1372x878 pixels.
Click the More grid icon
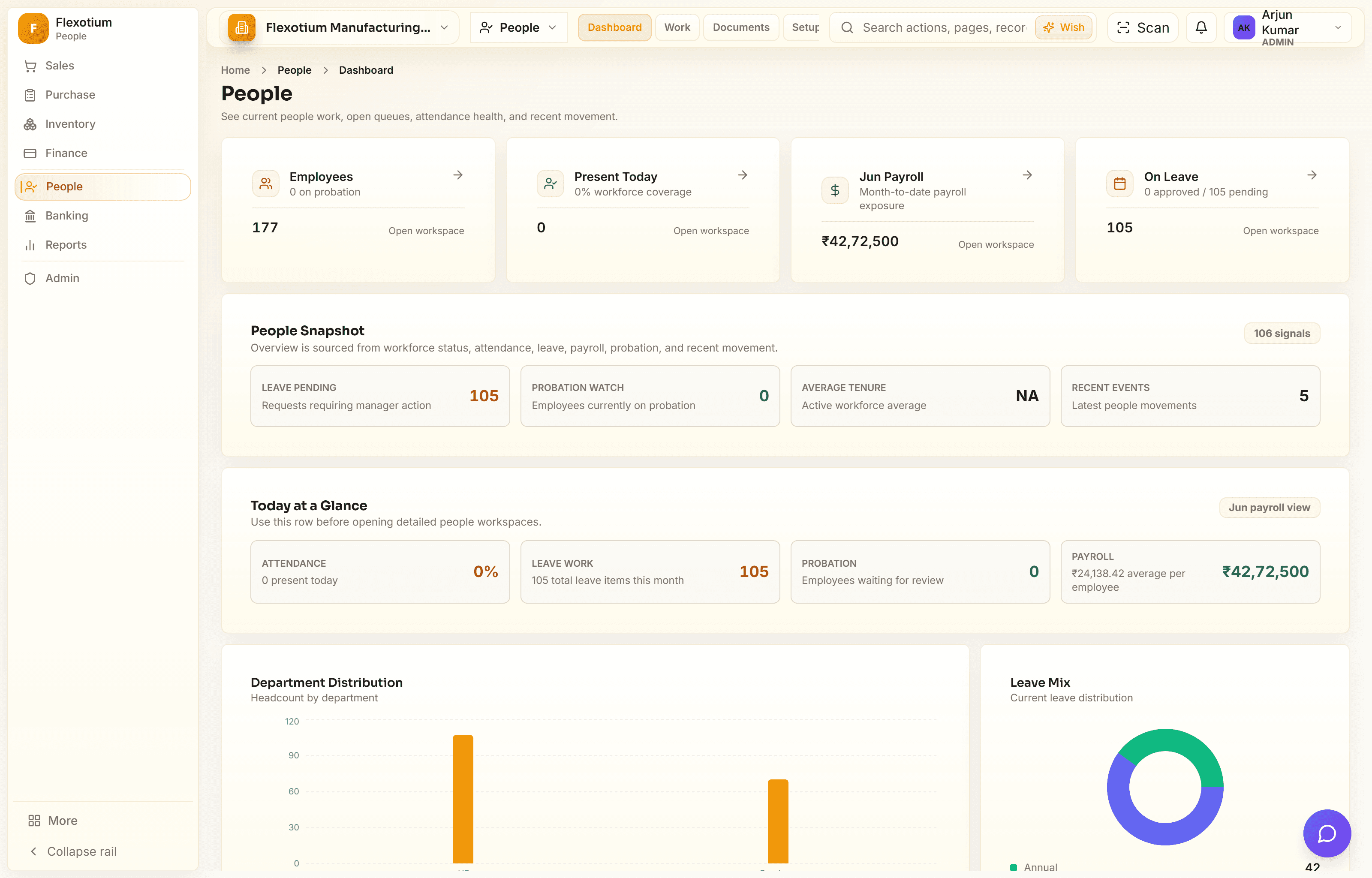click(x=34, y=821)
